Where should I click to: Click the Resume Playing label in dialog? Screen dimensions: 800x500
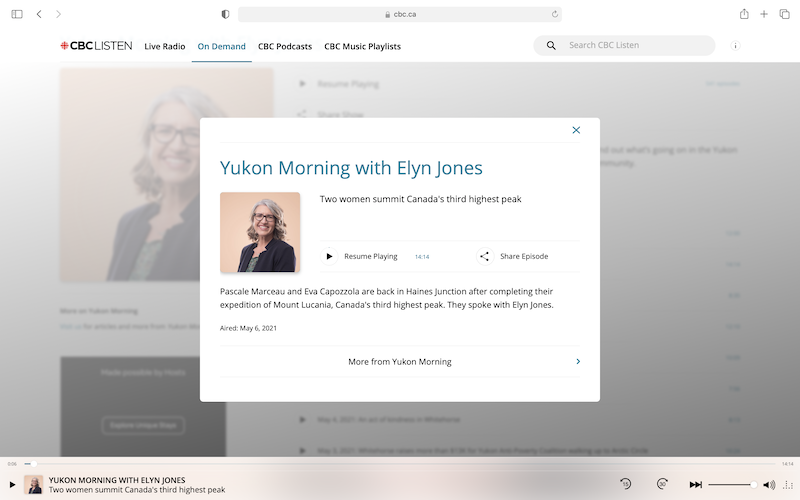click(x=370, y=256)
